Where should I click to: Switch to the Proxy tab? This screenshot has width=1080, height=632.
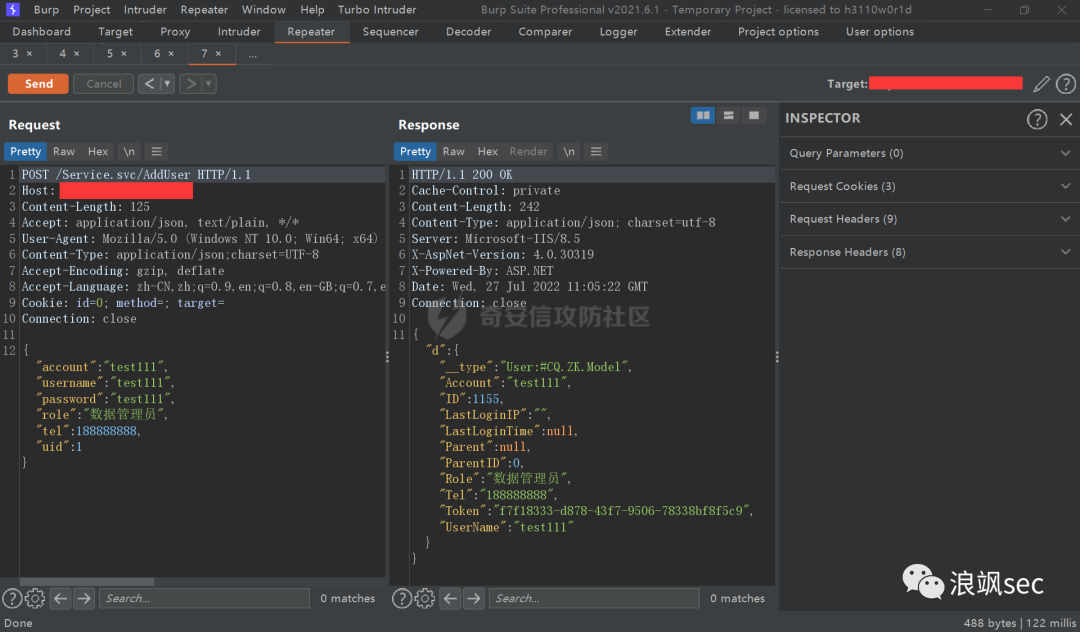[x=175, y=32]
